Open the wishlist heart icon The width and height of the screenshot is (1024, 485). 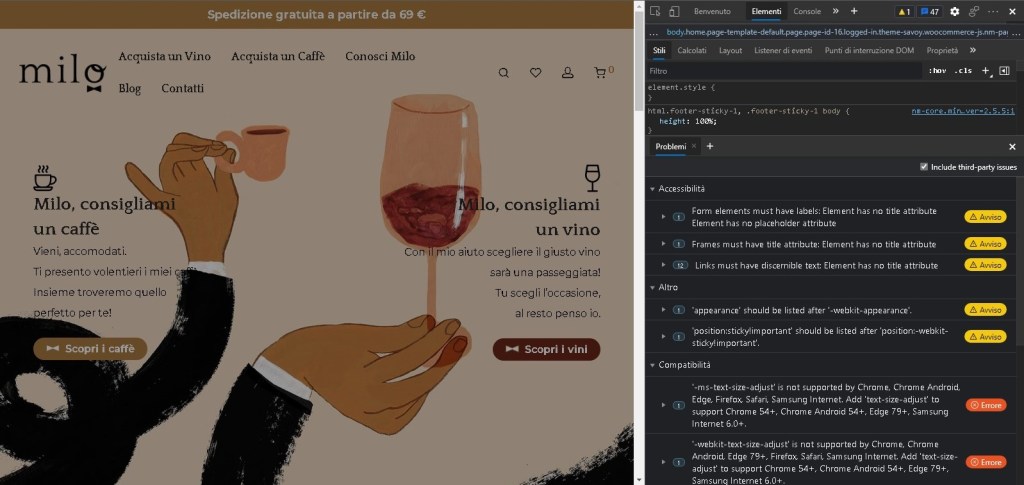[536, 73]
